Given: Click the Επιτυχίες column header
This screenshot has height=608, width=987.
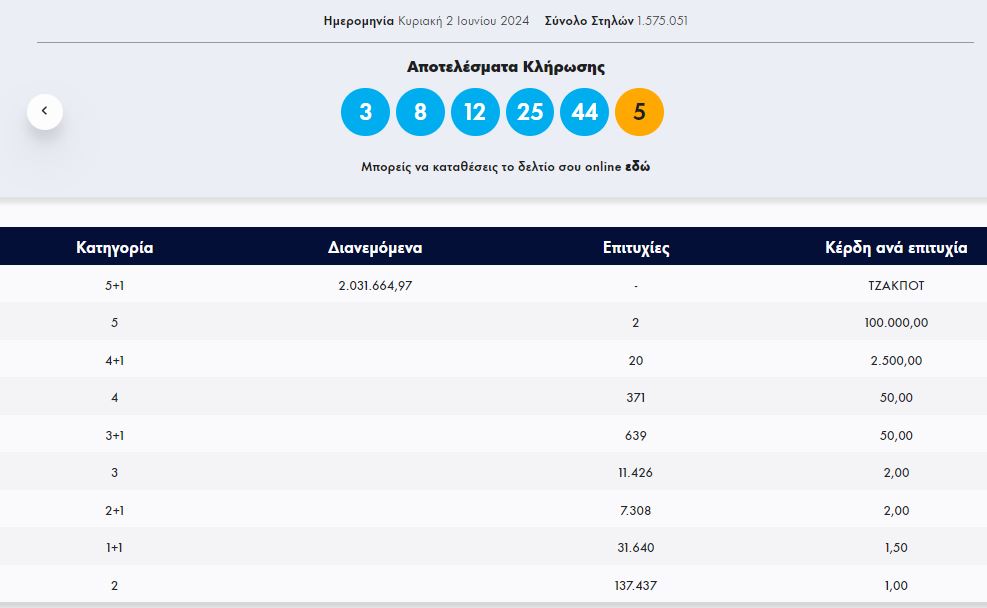Looking at the screenshot, I should point(636,248).
